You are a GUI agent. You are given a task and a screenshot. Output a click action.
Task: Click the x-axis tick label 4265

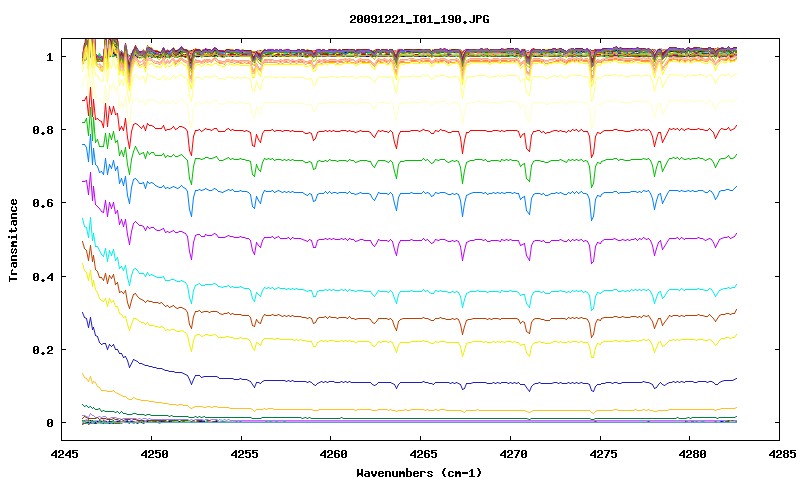421,454
